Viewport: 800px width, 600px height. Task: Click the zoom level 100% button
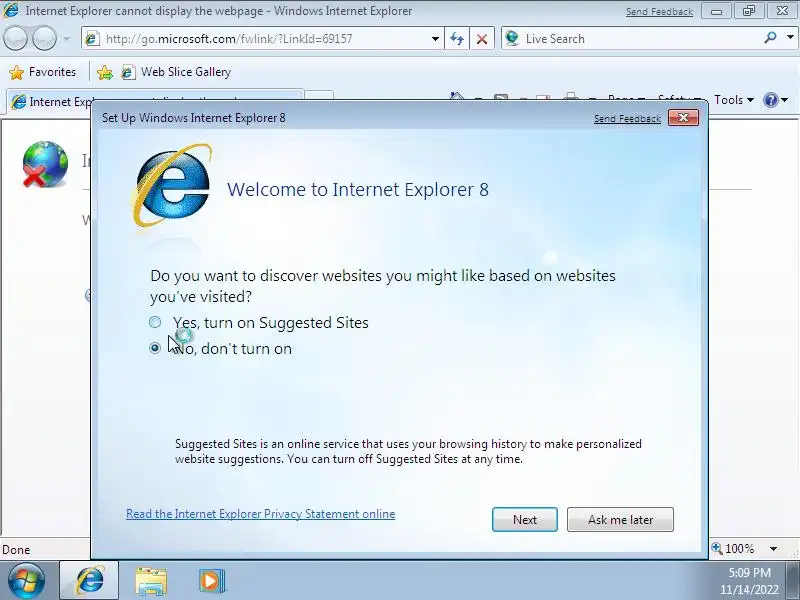[733, 548]
